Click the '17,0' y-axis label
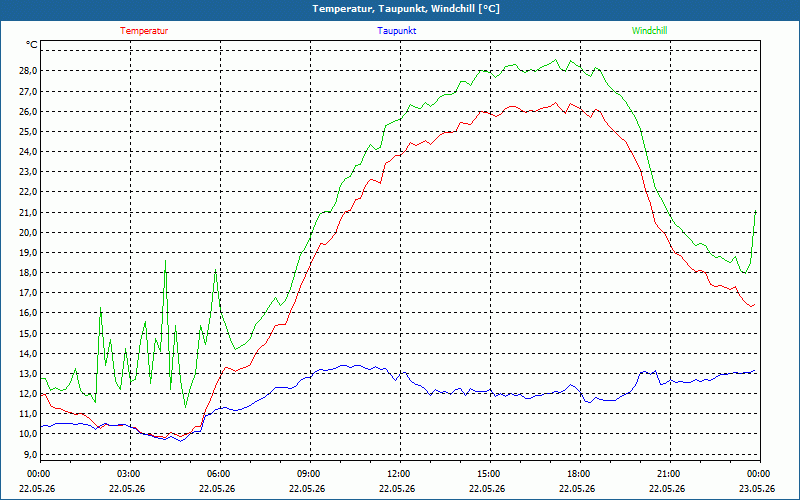800x500 pixels. 28,293
